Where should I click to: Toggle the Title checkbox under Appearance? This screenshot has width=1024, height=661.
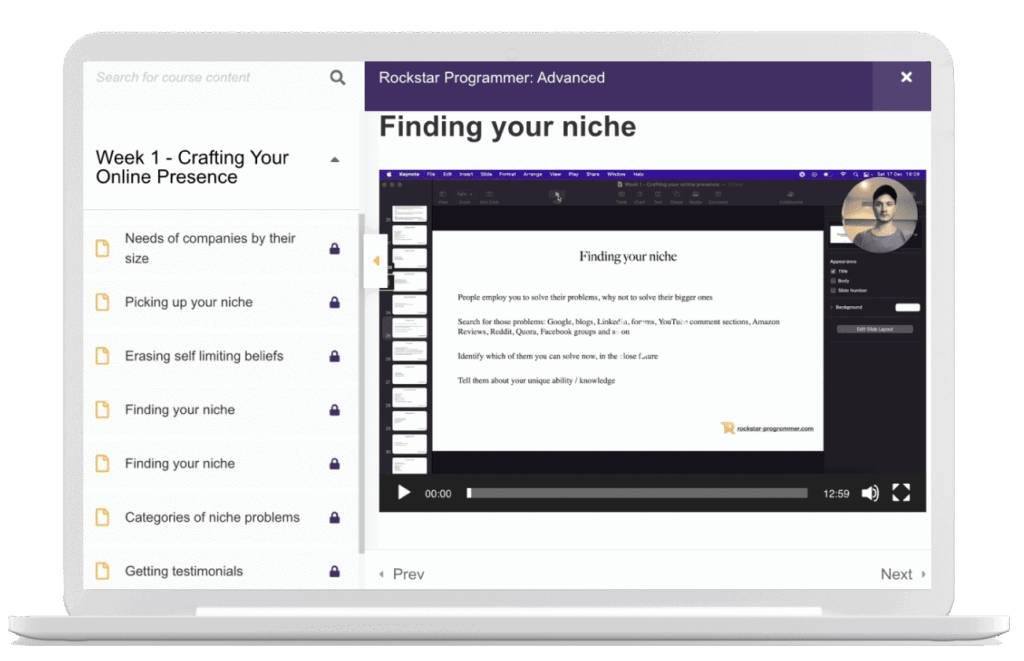tap(834, 271)
